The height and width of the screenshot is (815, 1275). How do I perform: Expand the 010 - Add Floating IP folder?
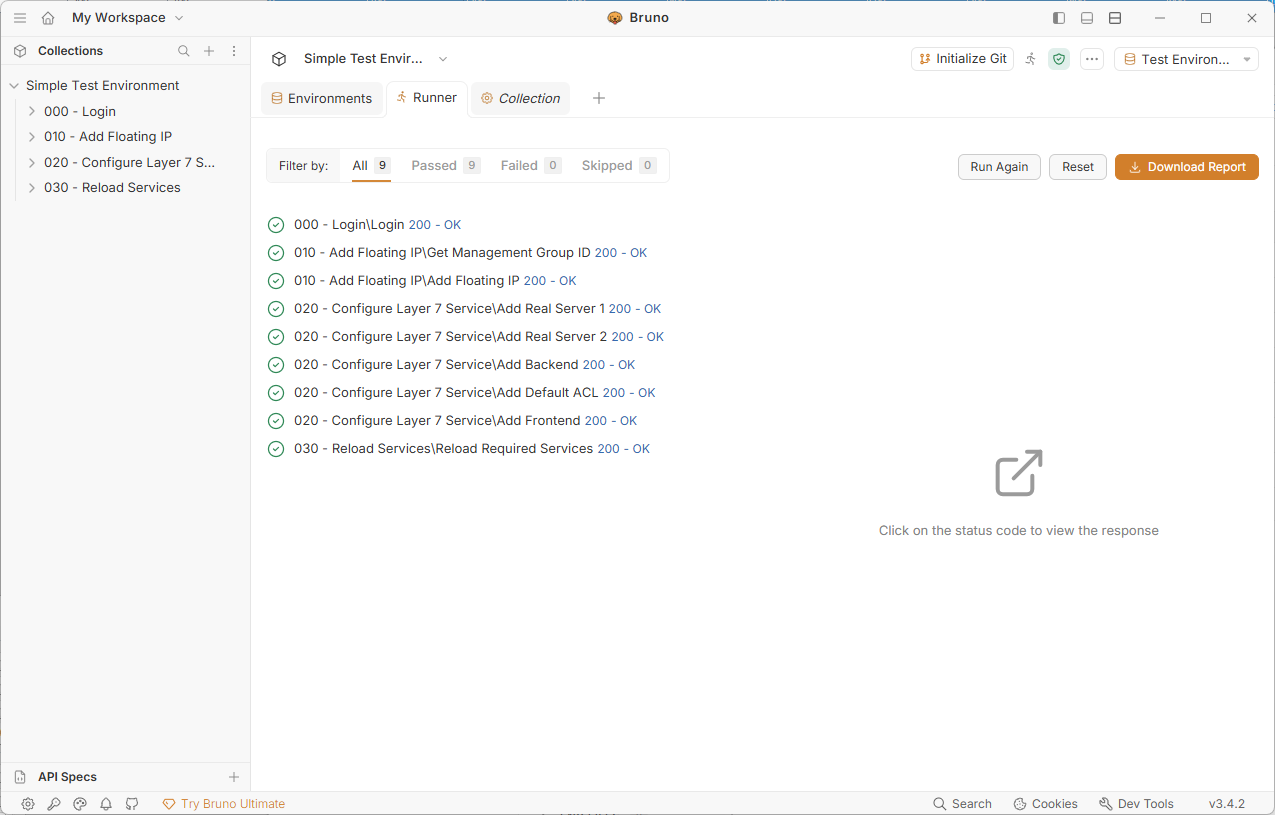click(x=32, y=137)
